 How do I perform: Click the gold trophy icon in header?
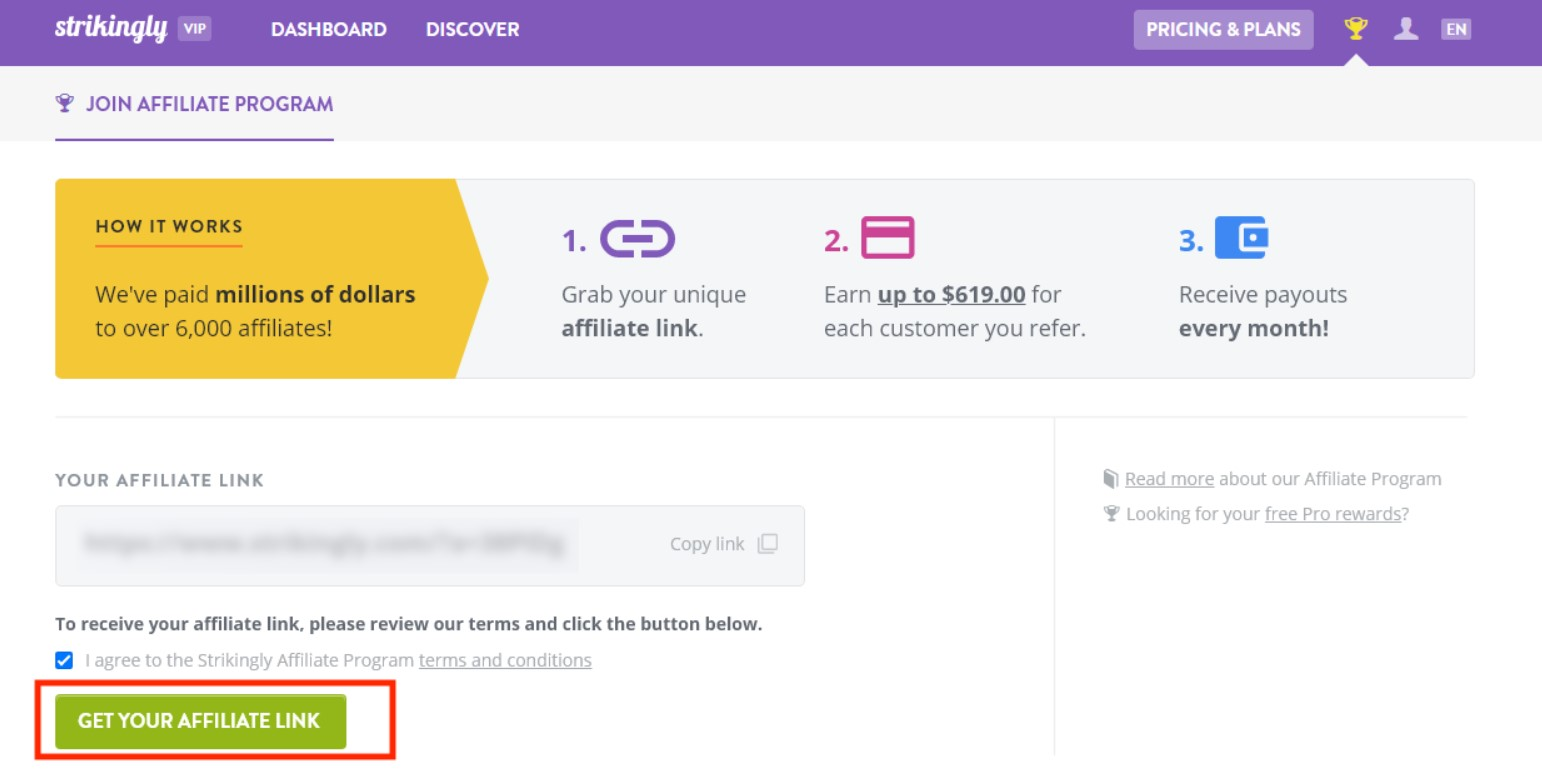pos(1355,29)
